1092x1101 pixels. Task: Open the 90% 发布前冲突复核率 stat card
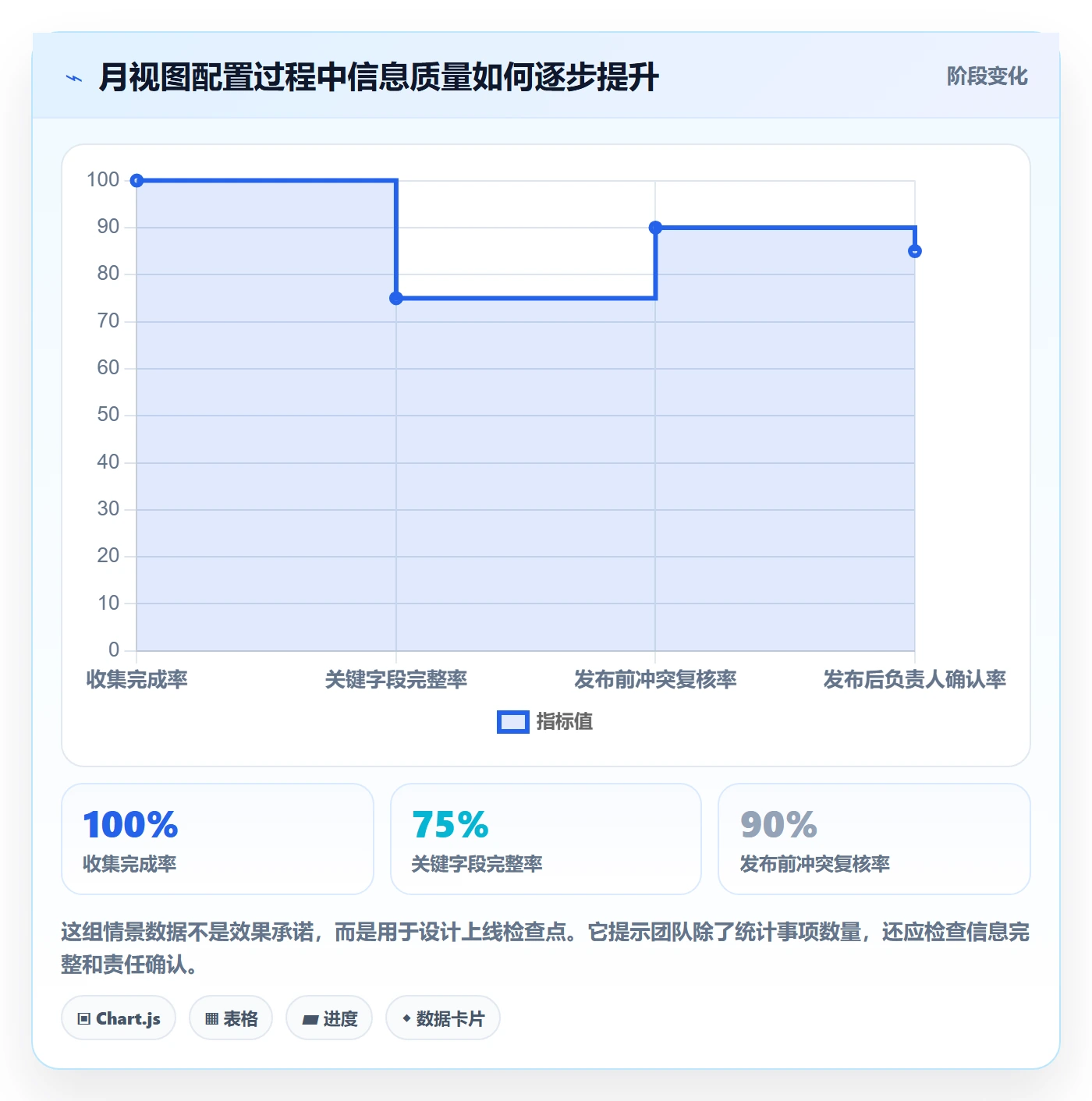click(874, 839)
